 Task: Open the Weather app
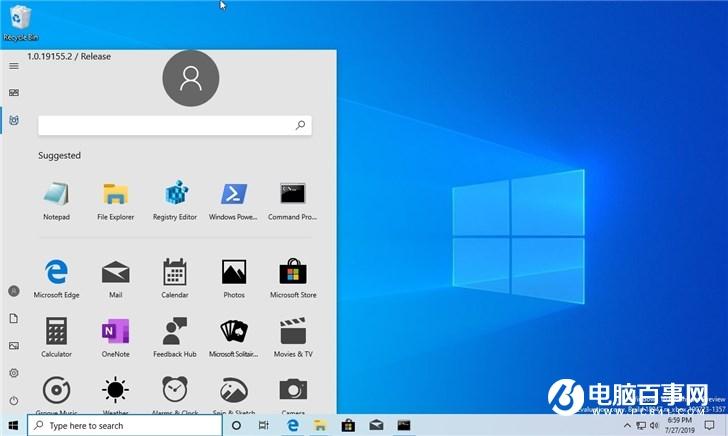pyautogui.click(x=116, y=395)
